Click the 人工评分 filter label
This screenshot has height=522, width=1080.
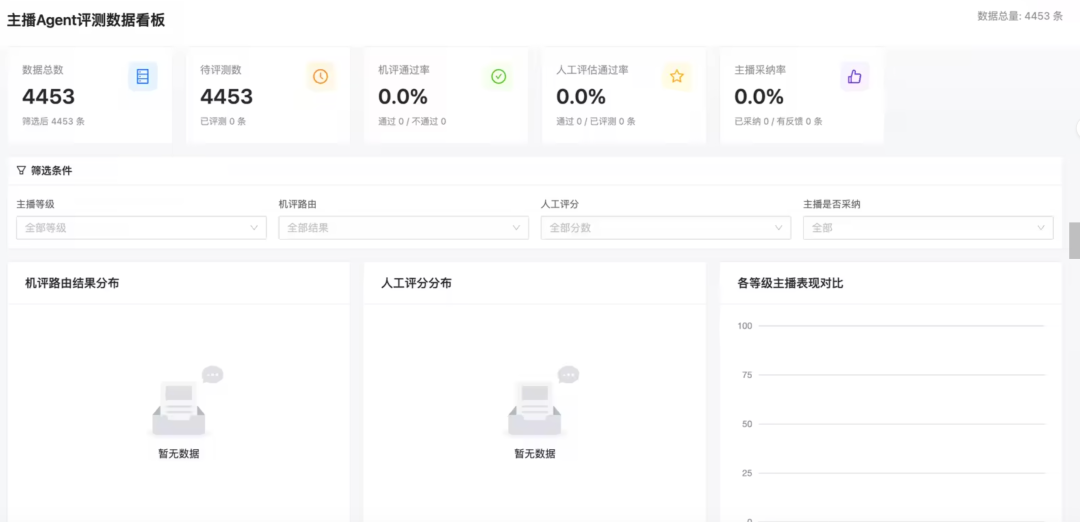pyautogui.click(x=560, y=205)
